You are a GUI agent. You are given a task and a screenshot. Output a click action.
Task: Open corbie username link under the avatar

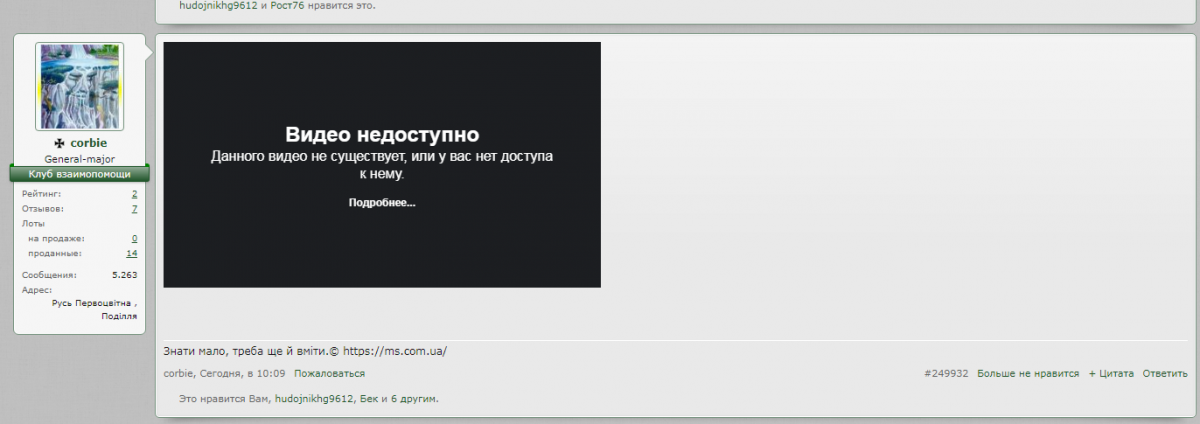coord(88,143)
